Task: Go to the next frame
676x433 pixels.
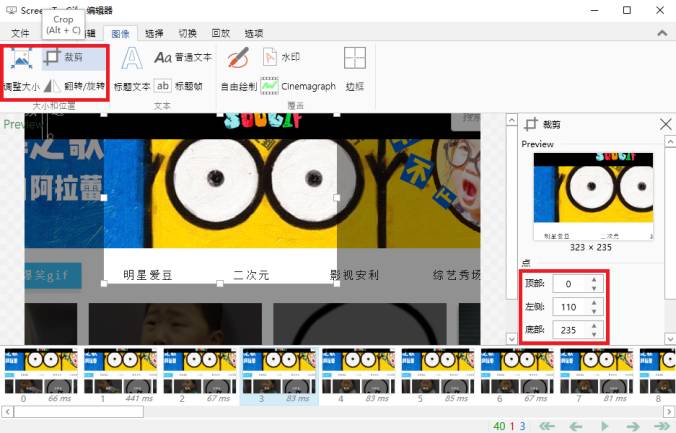Action: (633, 426)
